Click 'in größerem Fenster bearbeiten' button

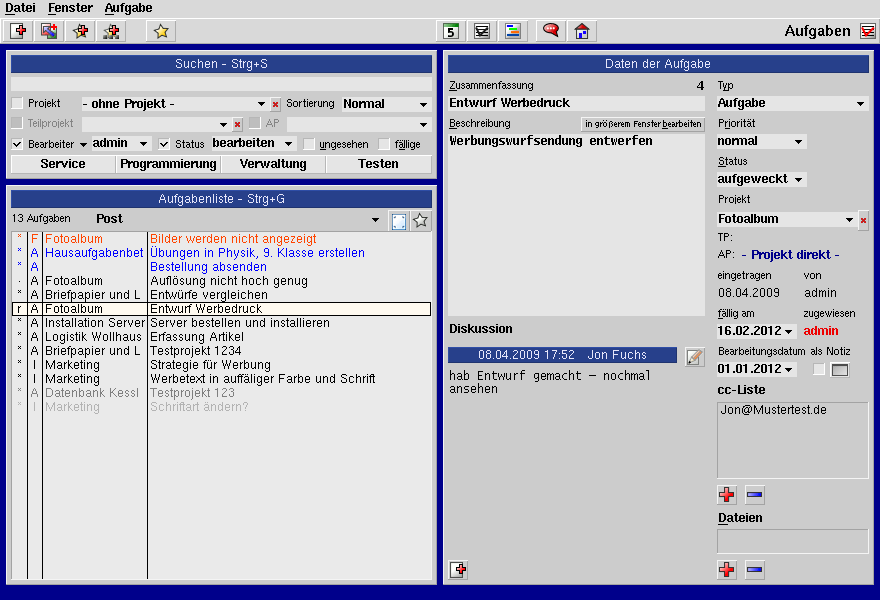pos(643,123)
